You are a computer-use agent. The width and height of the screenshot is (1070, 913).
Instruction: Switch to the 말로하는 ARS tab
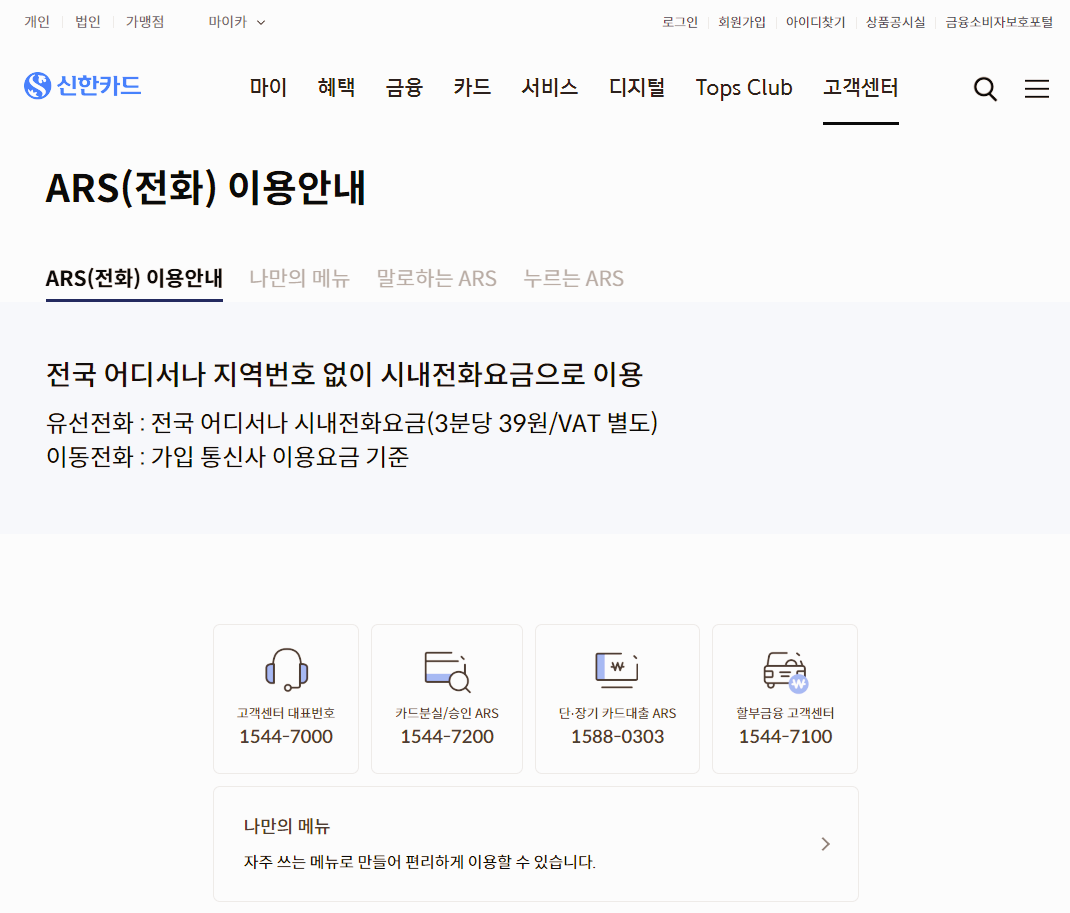pos(437,278)
